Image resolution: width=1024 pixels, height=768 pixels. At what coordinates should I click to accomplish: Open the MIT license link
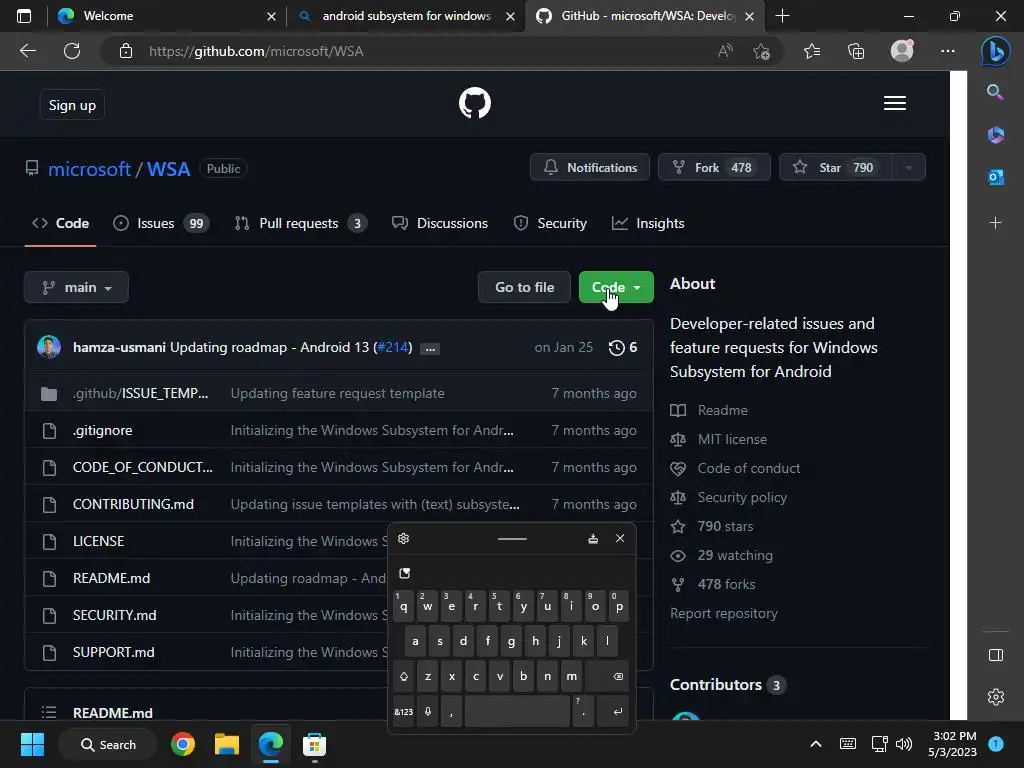(732, 440)
